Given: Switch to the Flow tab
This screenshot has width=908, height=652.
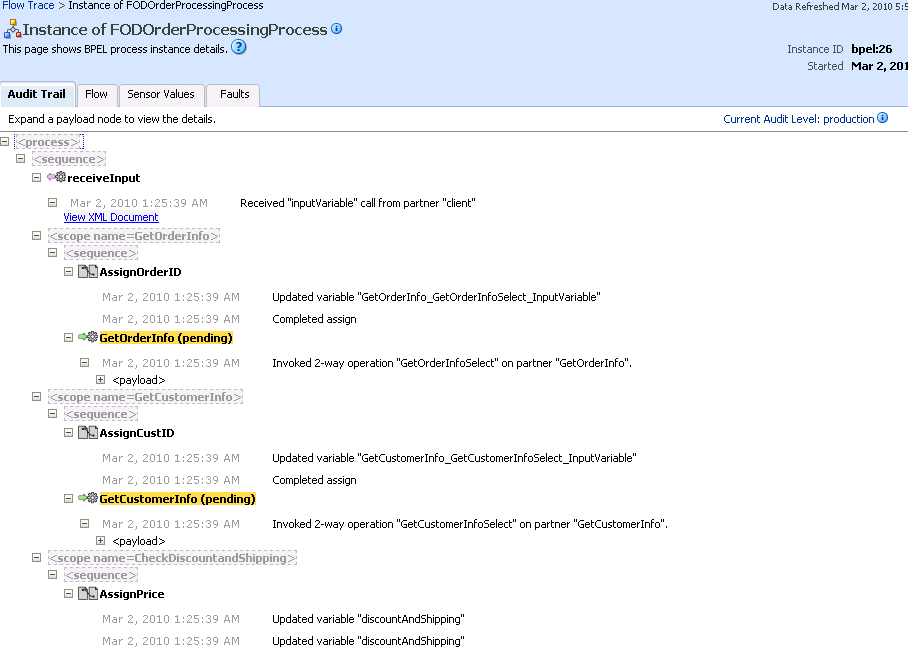Looking at the screenshot, I should pyautogui.click(x=96, y=94).
